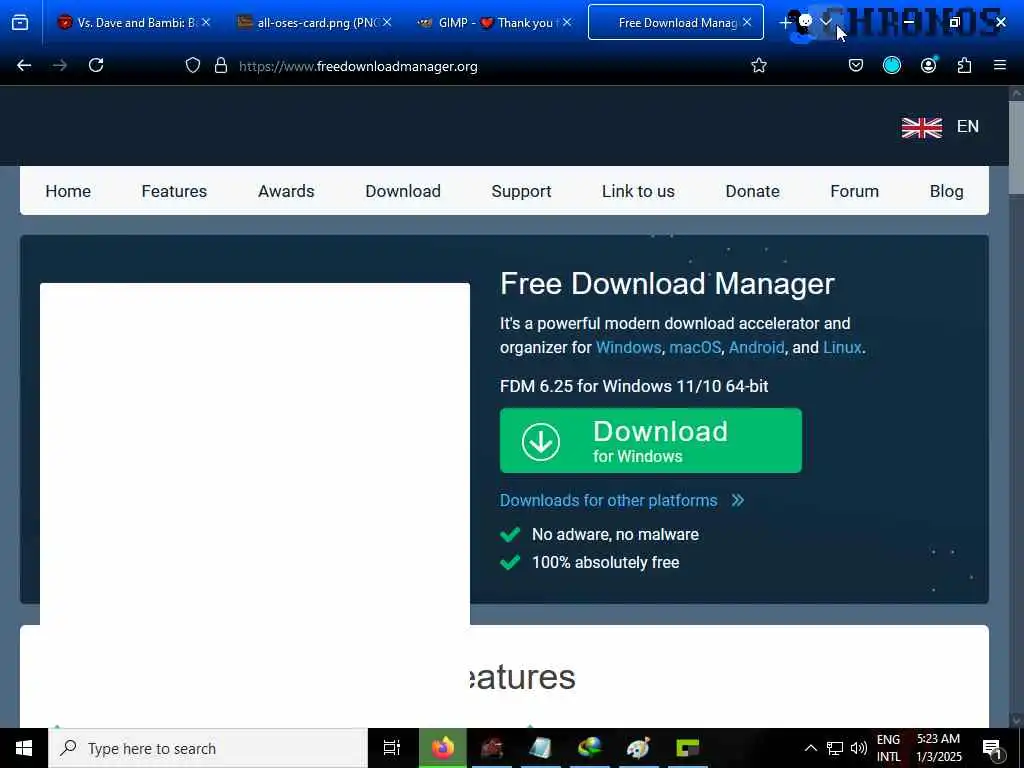Click the UK flag language icon

coord(921,127)
